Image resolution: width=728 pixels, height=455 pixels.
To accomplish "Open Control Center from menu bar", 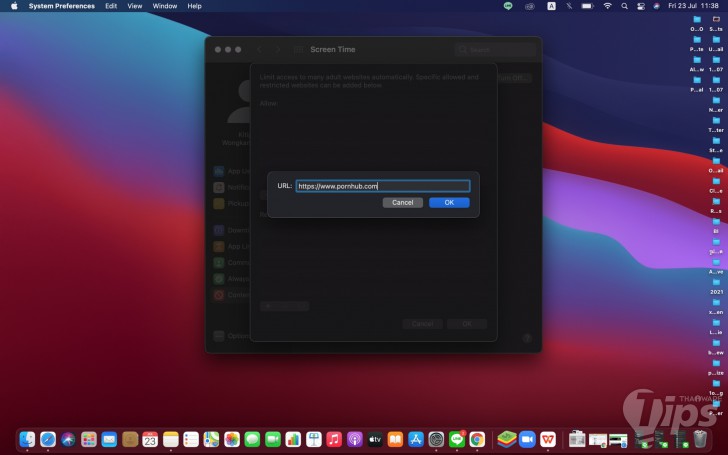I will [641, 6].
